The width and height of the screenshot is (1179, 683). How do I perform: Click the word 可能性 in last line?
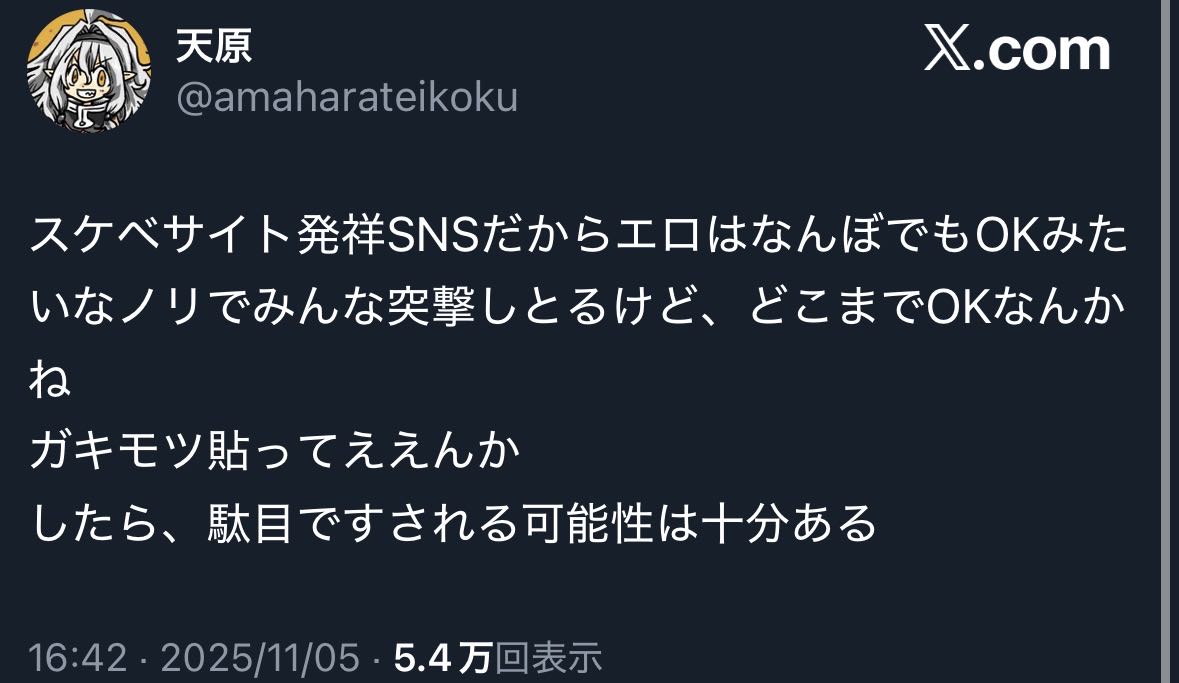pos(589,523)
